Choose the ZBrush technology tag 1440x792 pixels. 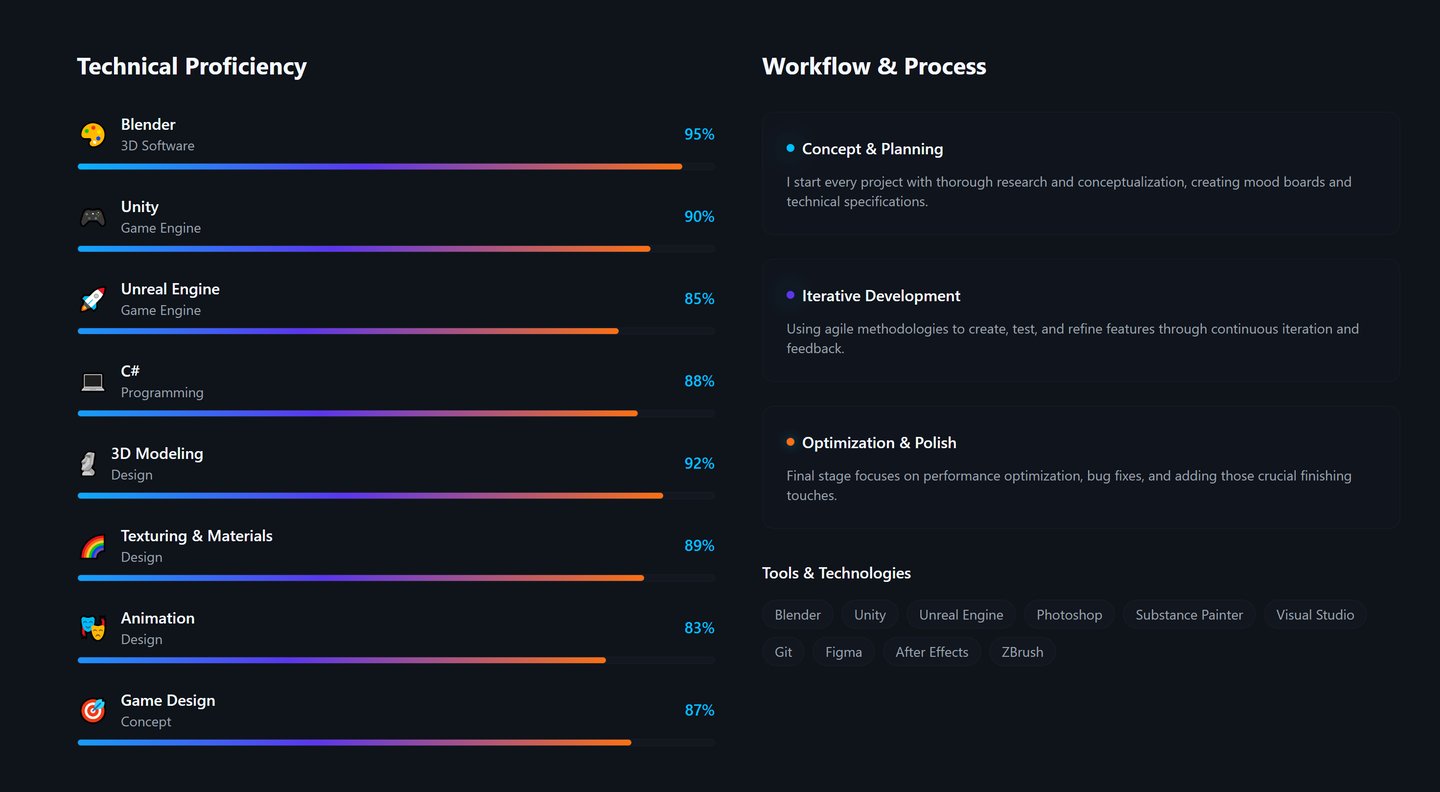point(1022,652)
